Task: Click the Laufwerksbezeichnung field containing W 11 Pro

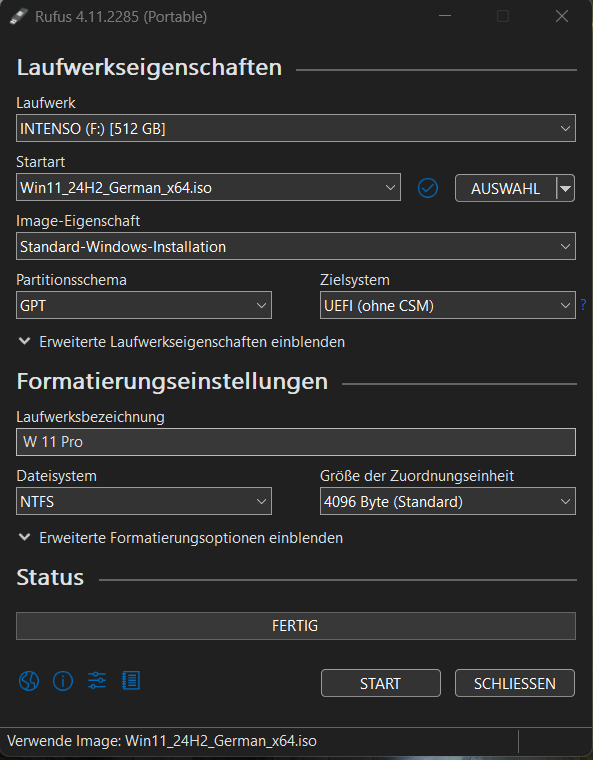Action: click(x=296, y=442)
